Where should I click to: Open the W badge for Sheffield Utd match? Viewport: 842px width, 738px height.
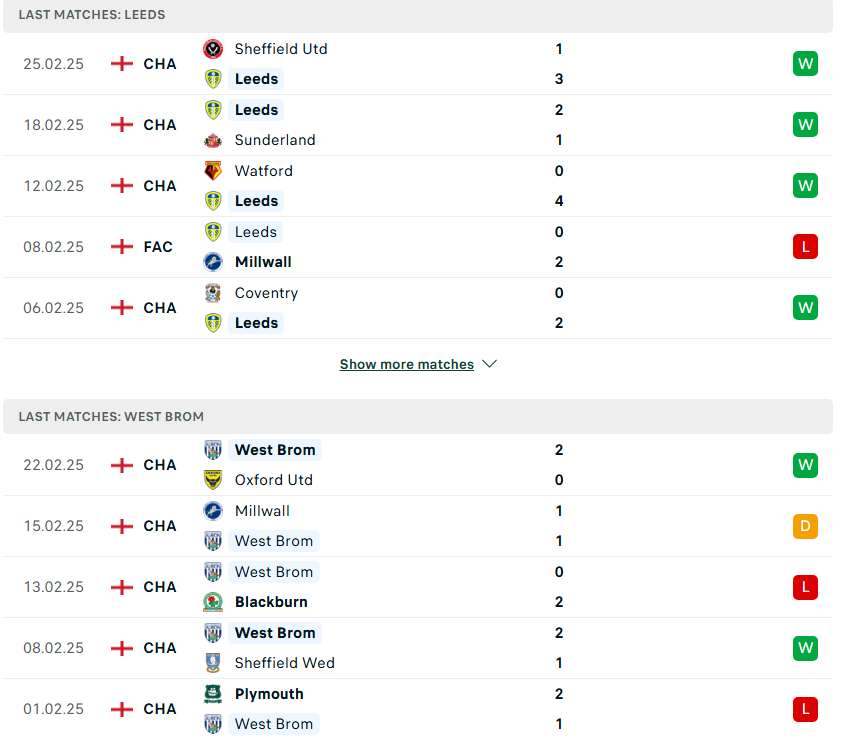pos(805,64)
